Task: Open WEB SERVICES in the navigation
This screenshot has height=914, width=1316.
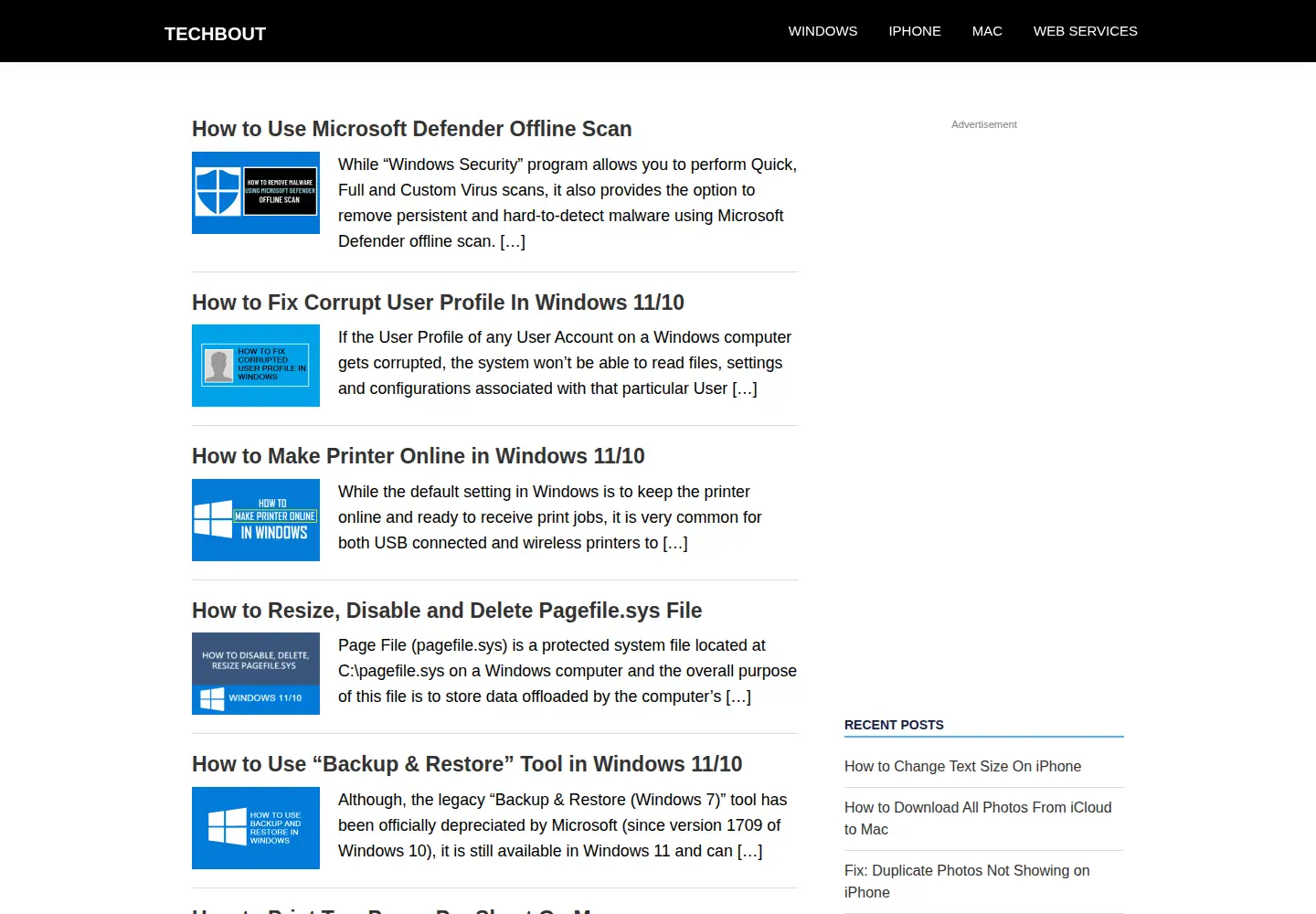Action: (1086, 31)
